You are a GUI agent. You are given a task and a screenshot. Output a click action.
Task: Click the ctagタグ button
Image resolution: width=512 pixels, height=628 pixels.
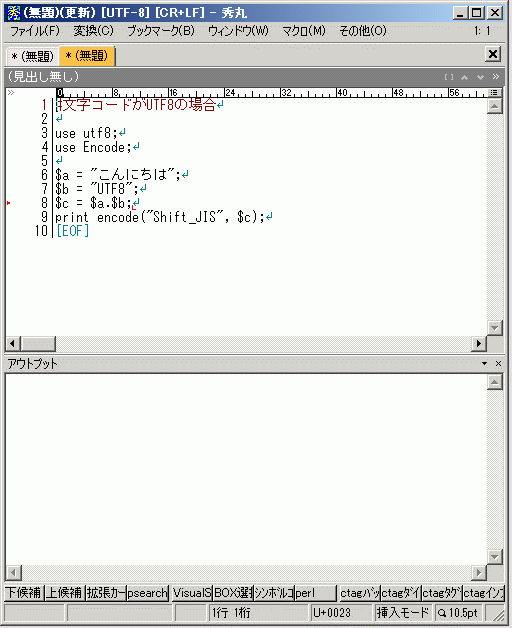(442, 593)
